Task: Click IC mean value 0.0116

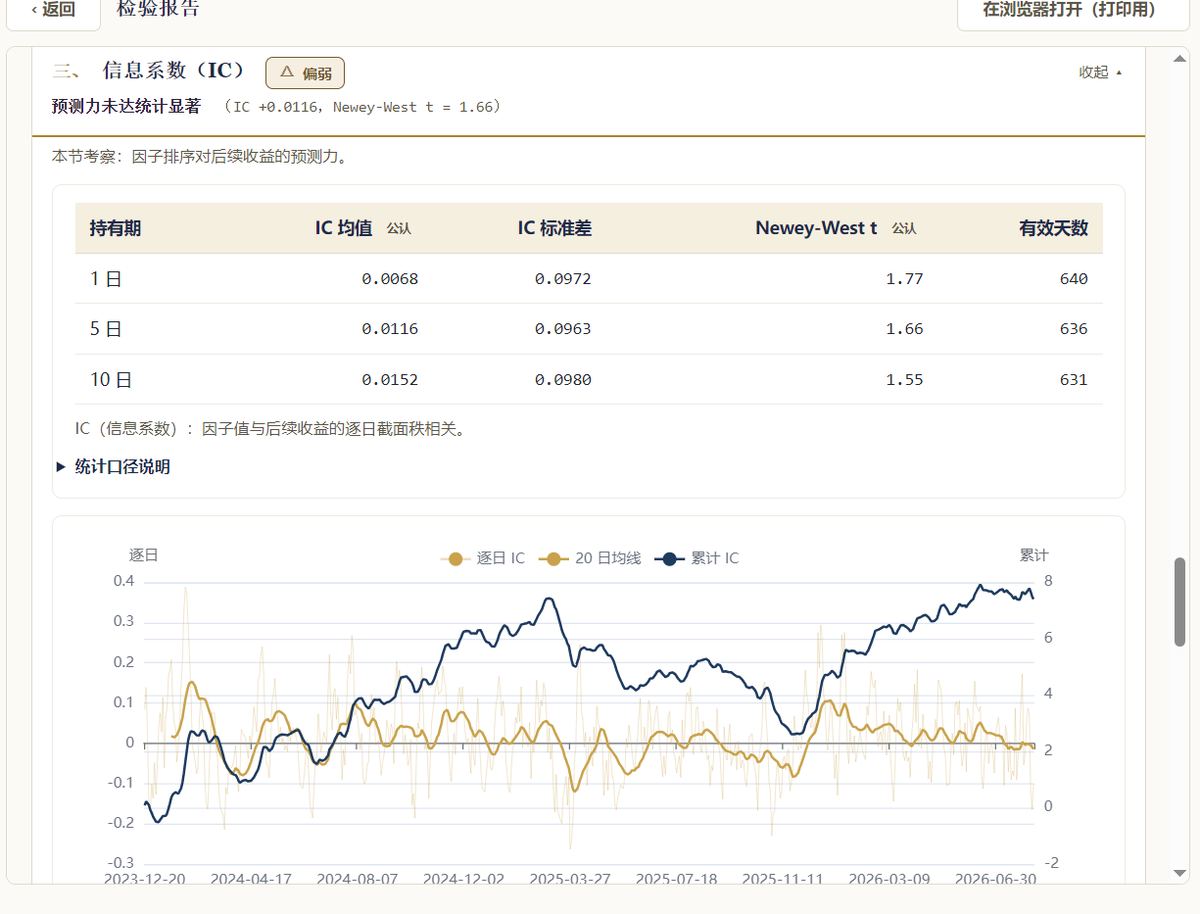Action: pyautogui.click(x=390, y=329)
